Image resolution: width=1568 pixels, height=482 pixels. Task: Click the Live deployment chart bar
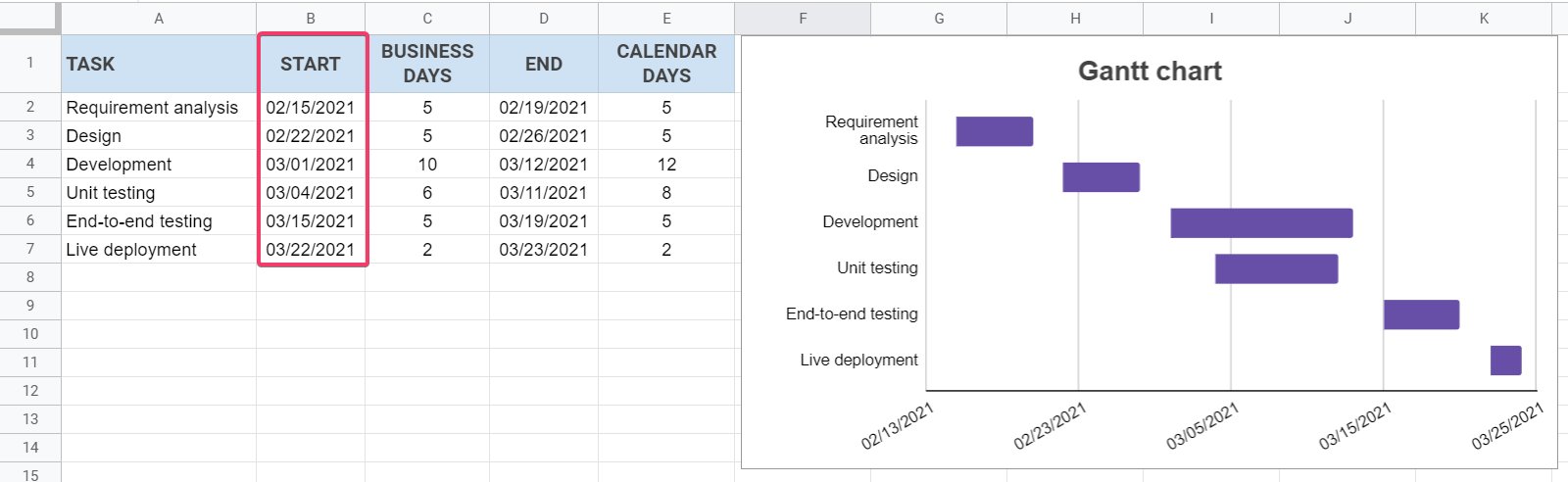click(x=1505, y=361)
